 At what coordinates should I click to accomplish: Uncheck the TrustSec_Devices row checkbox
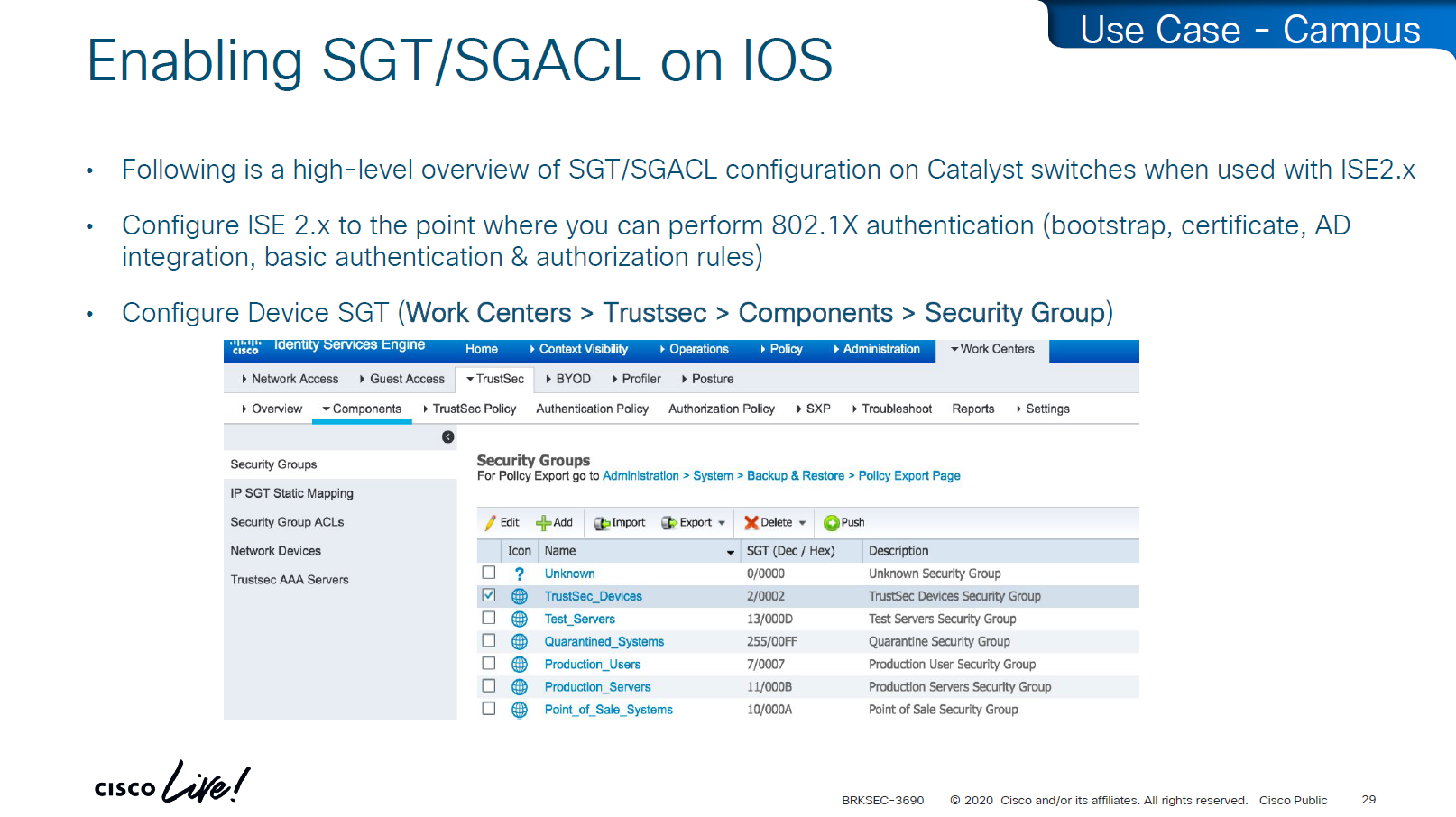tap(489, 595)
